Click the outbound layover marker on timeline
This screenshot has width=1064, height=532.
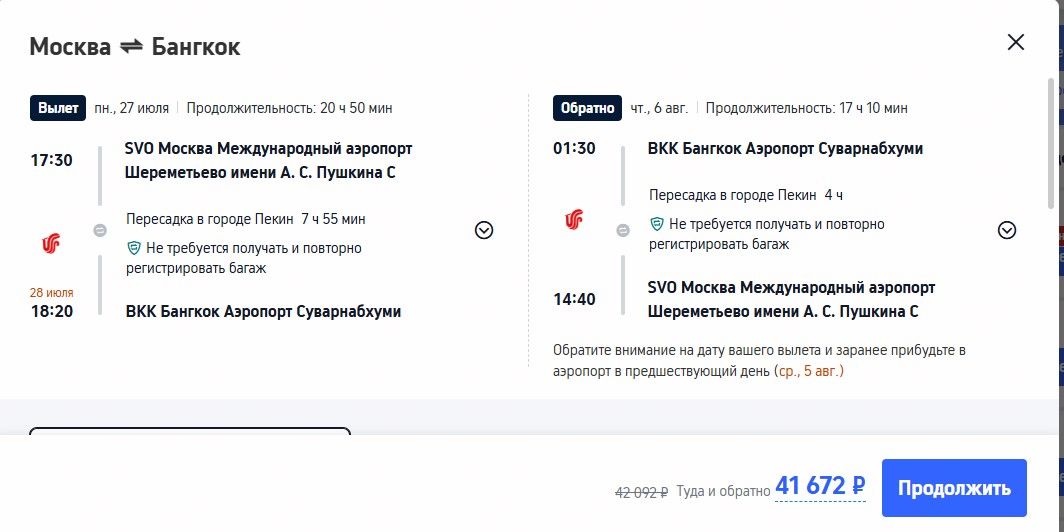(x=100, y=231)
